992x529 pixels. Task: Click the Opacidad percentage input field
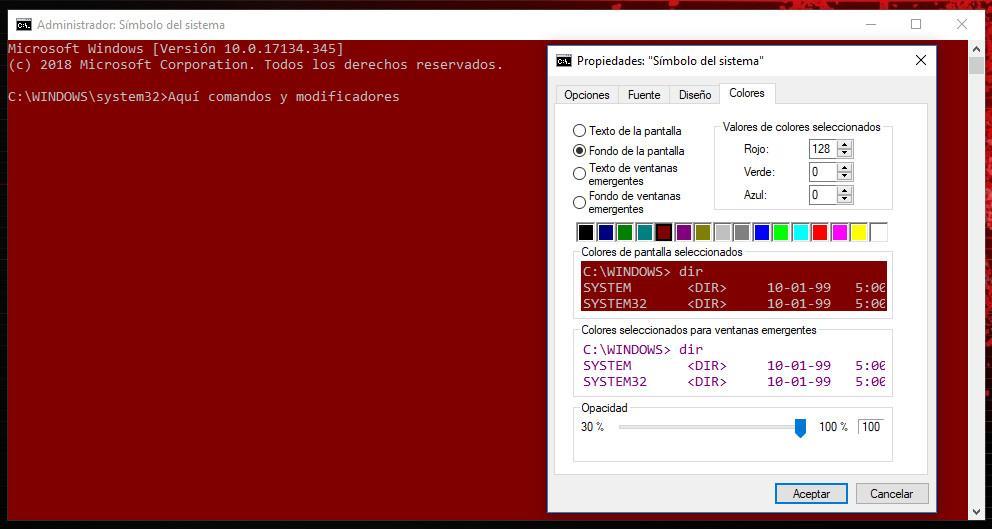click(871, 426)
